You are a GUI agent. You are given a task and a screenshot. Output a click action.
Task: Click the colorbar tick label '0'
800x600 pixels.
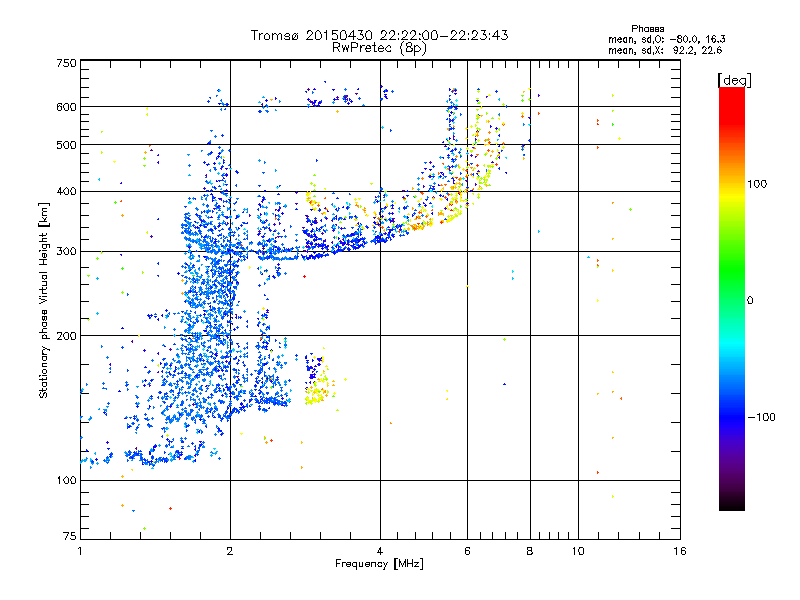(x=750, y=301)
